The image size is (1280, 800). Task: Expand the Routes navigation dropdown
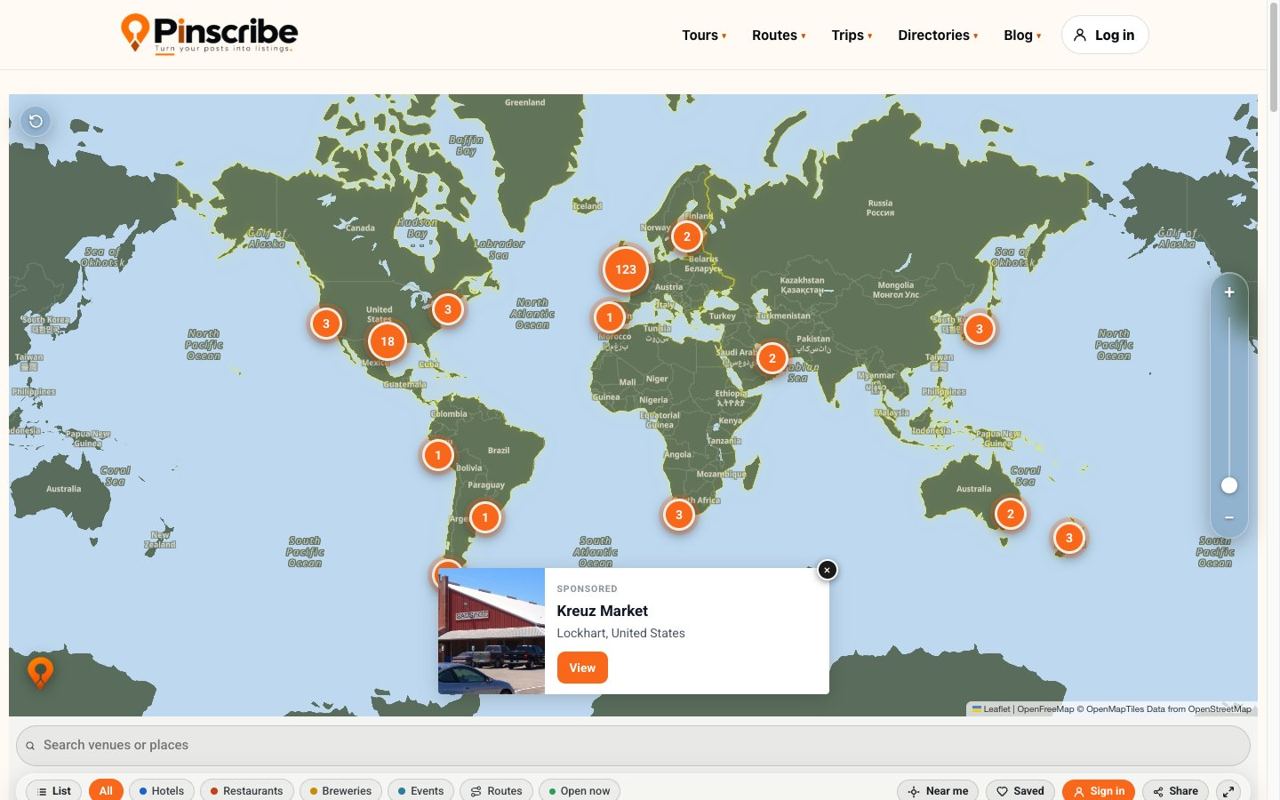click(x=778, y=35)
